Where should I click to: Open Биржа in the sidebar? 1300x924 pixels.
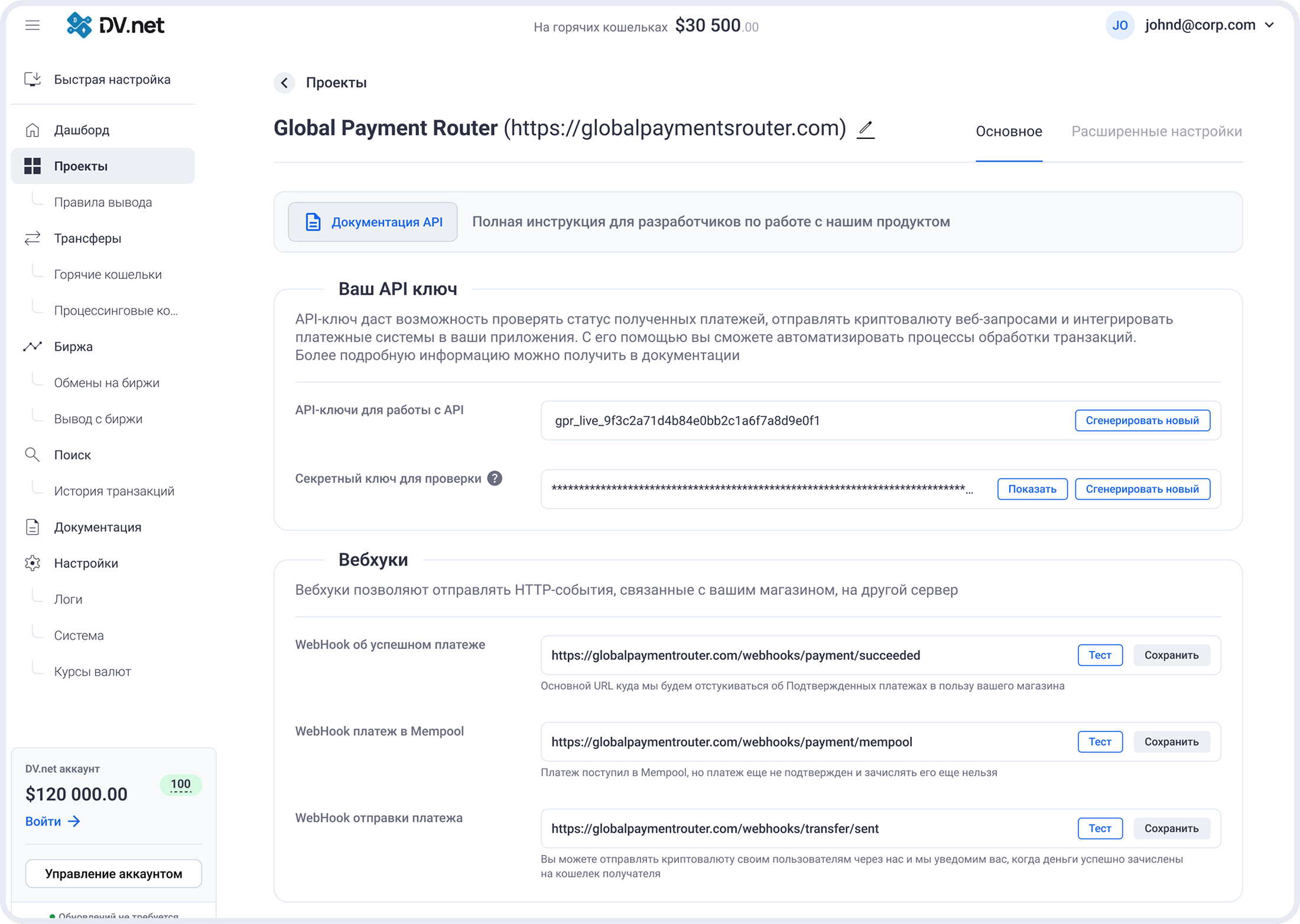(73, 347)
